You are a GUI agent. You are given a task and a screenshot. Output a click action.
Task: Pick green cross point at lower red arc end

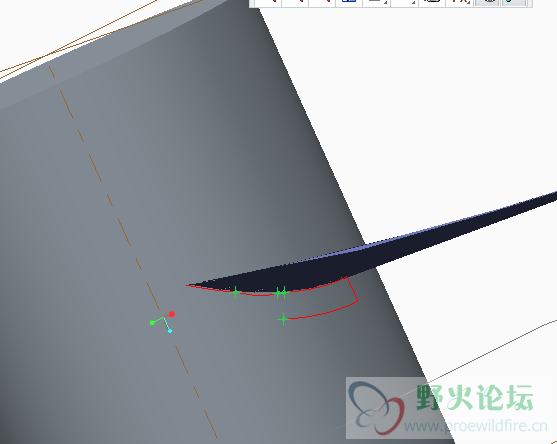click(x=283, y=319)
